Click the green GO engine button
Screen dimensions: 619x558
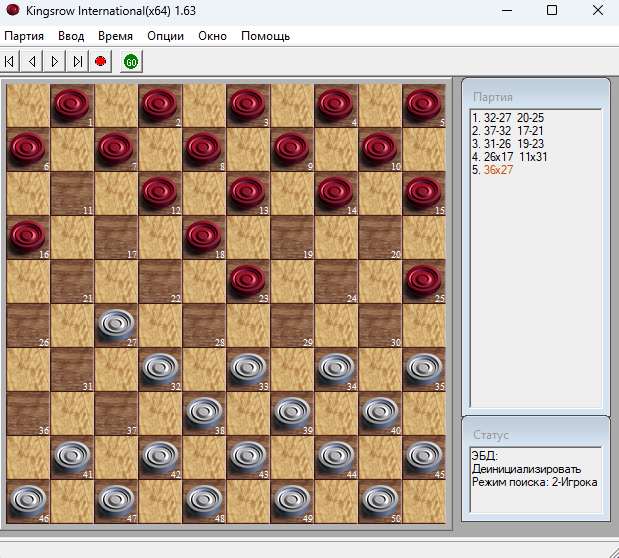tap(131, 62)
